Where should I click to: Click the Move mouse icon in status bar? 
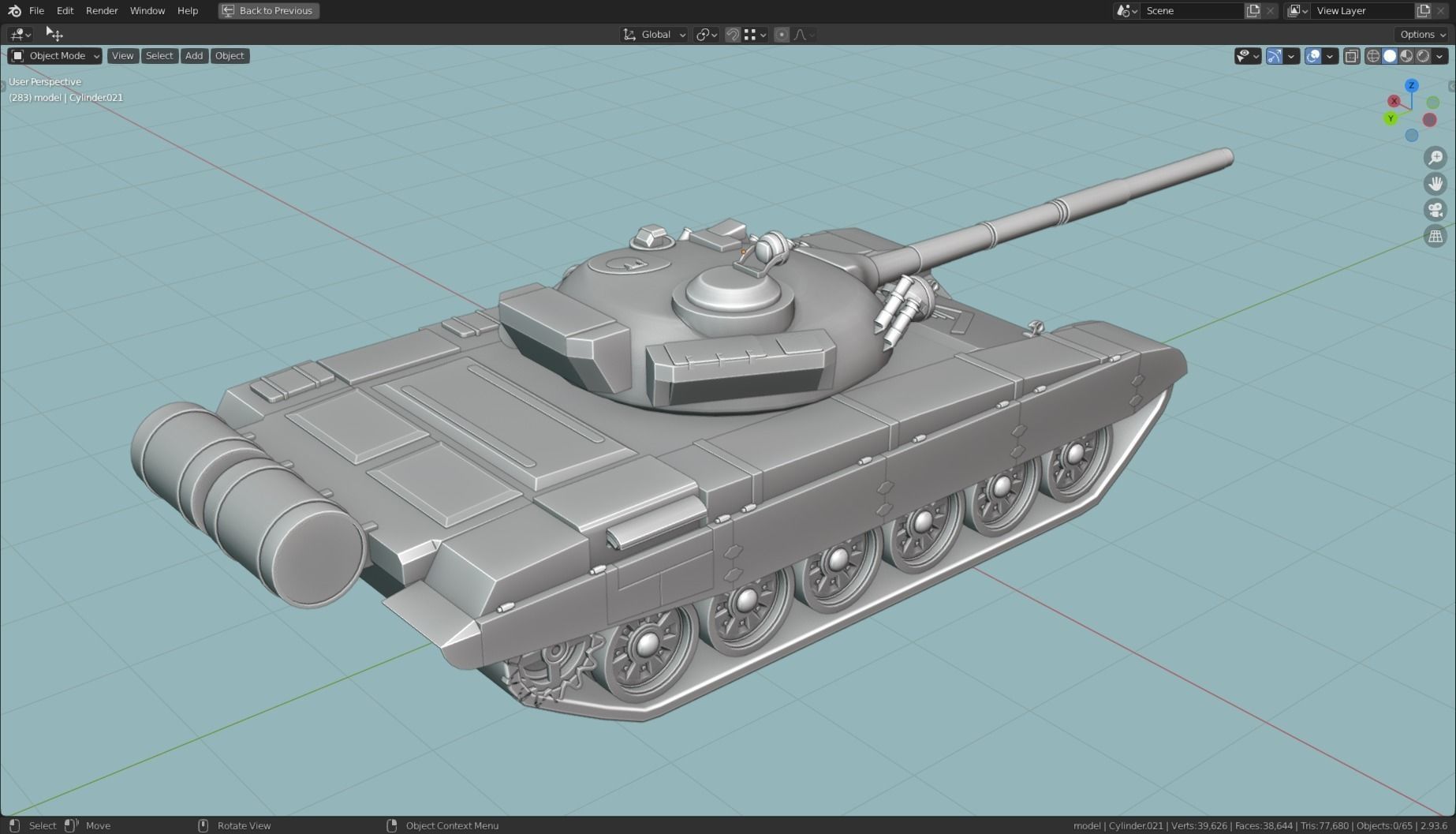click(x=71, y=825)
